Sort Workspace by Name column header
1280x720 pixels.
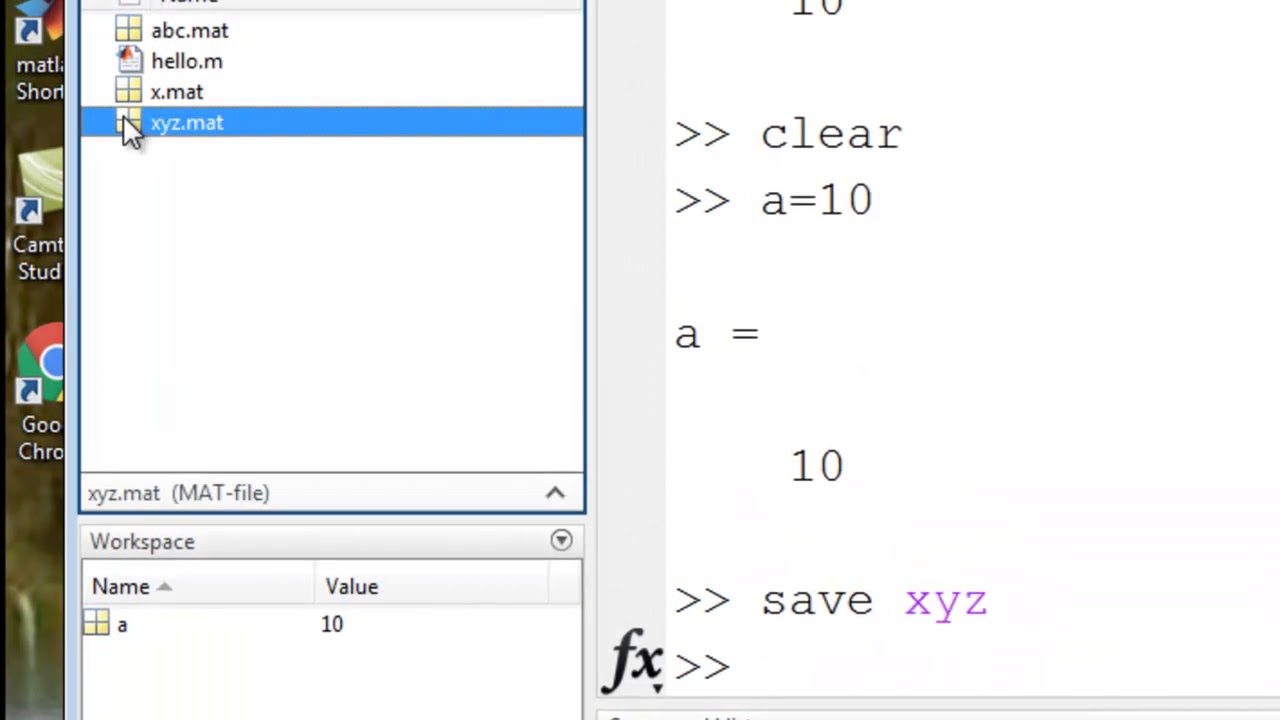[x=200, y=587]
